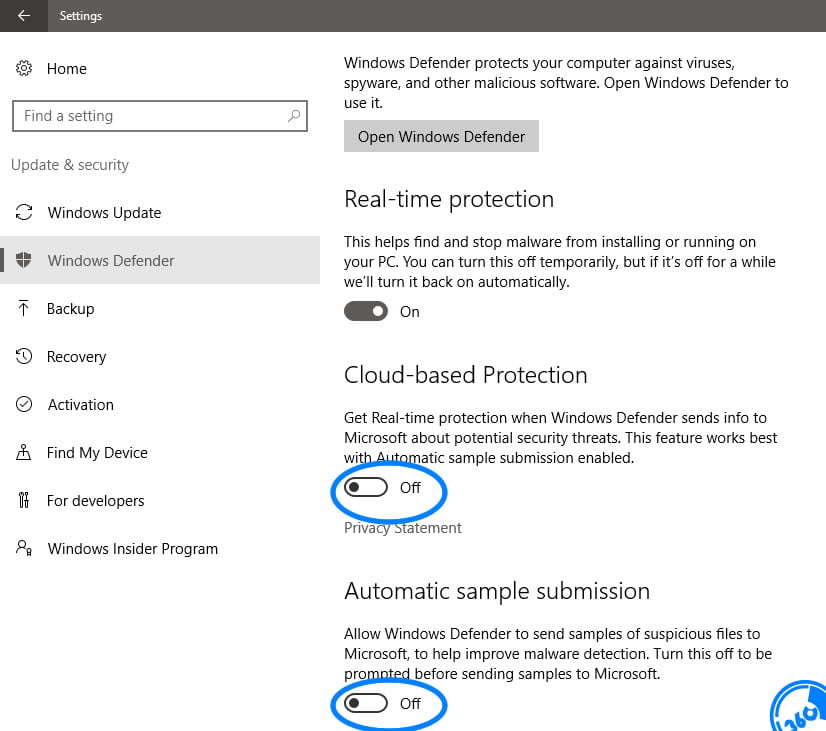Click the Windows Insider Program icon
Image resolution: width=826 pixels, height=731 pixels.
[24, 548]
